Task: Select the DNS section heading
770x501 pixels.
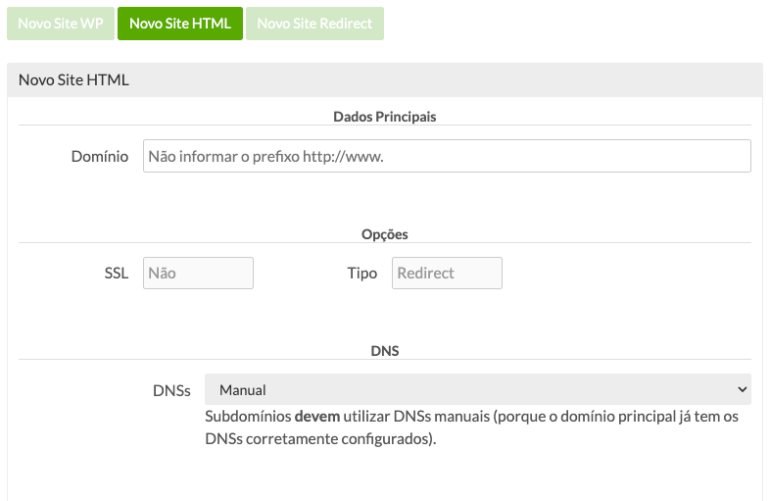Action: point(385,351)
